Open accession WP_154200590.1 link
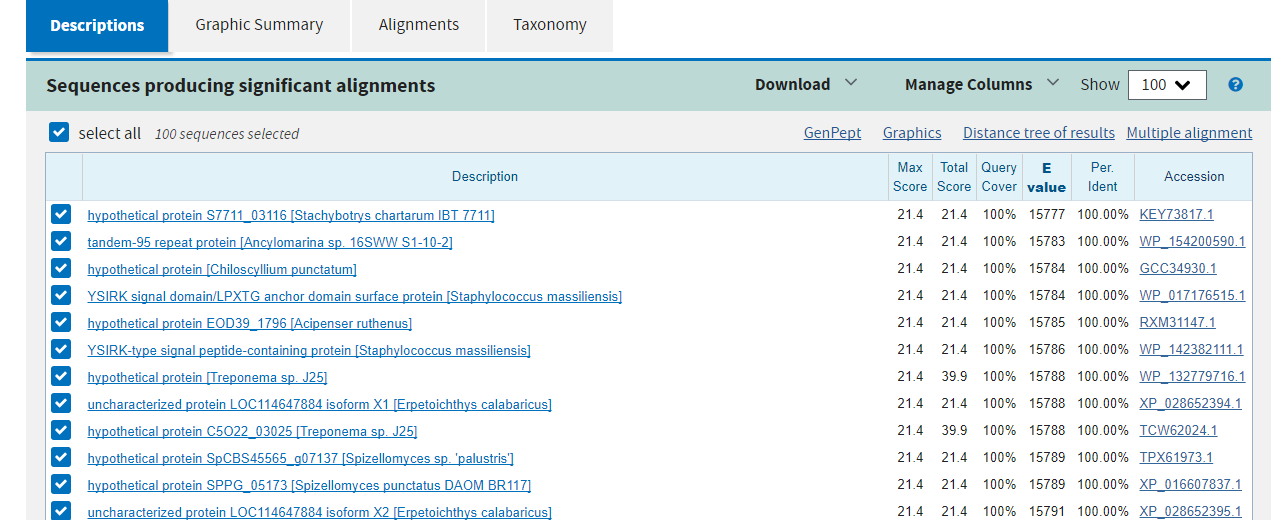 point(1192,242)
